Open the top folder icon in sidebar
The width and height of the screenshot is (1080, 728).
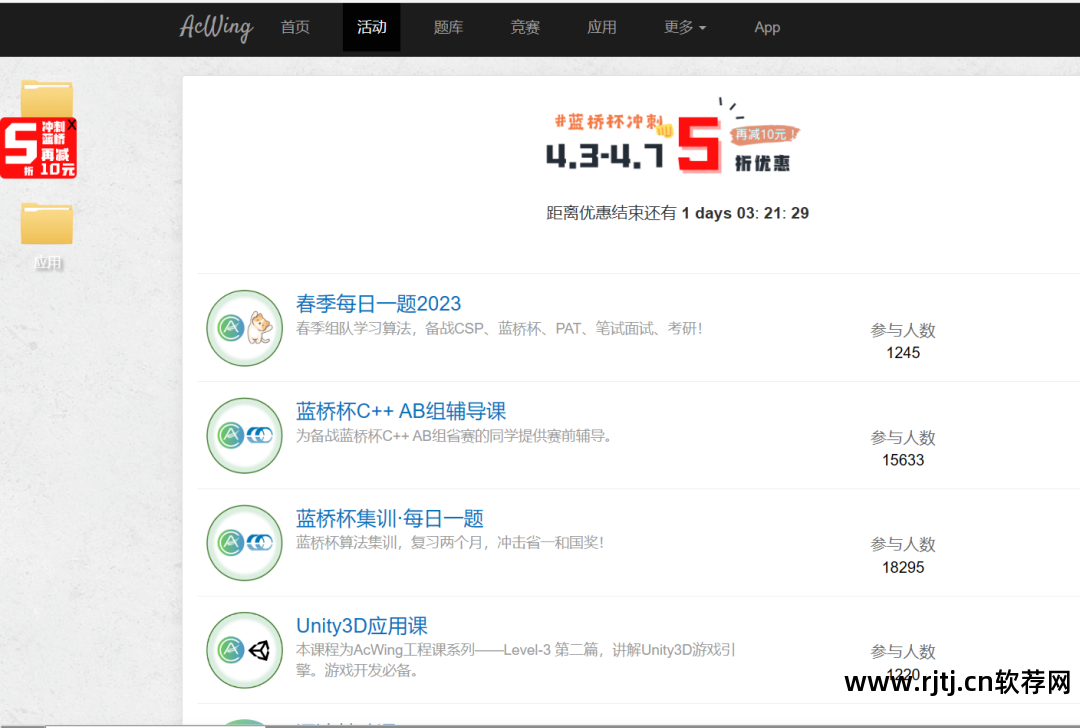click(46, 98)
